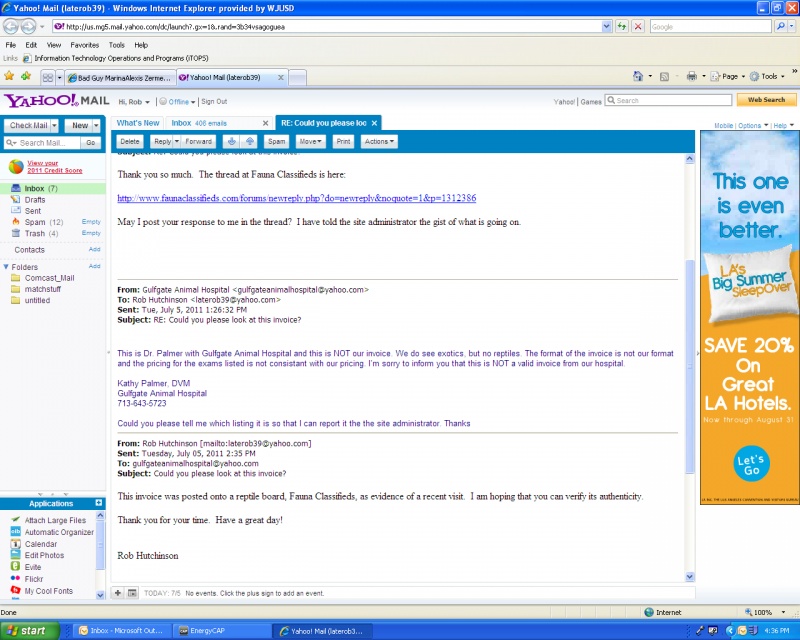Collapse the Folders section triangle
This screenshot has width=800, height=640.
coord(6,267)
